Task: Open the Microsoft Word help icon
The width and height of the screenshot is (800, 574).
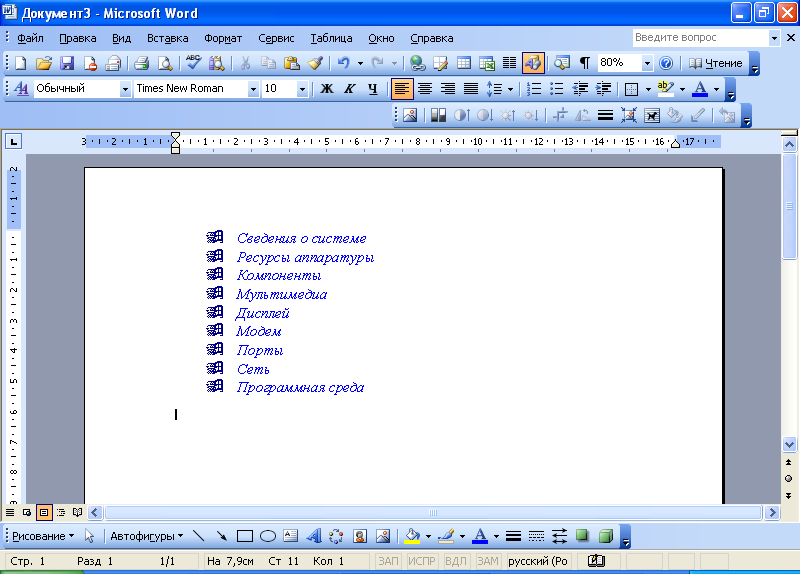Action: point(666,63)
